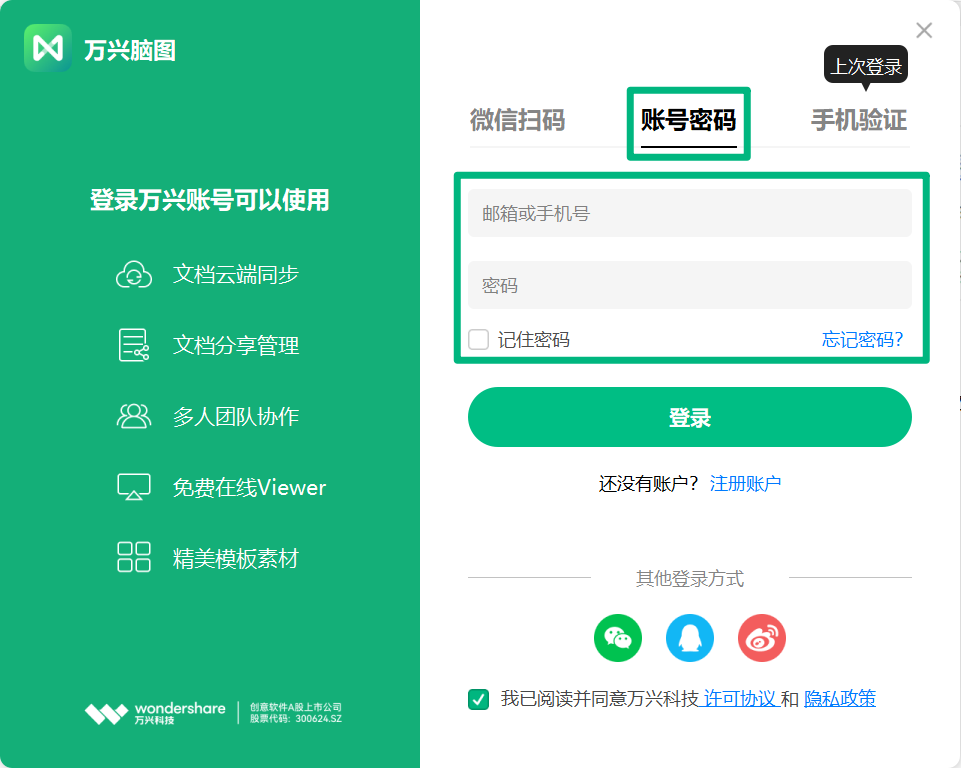961x768 pixels.
Task: Open the 注册账户 link
Action: pos(745,484)
